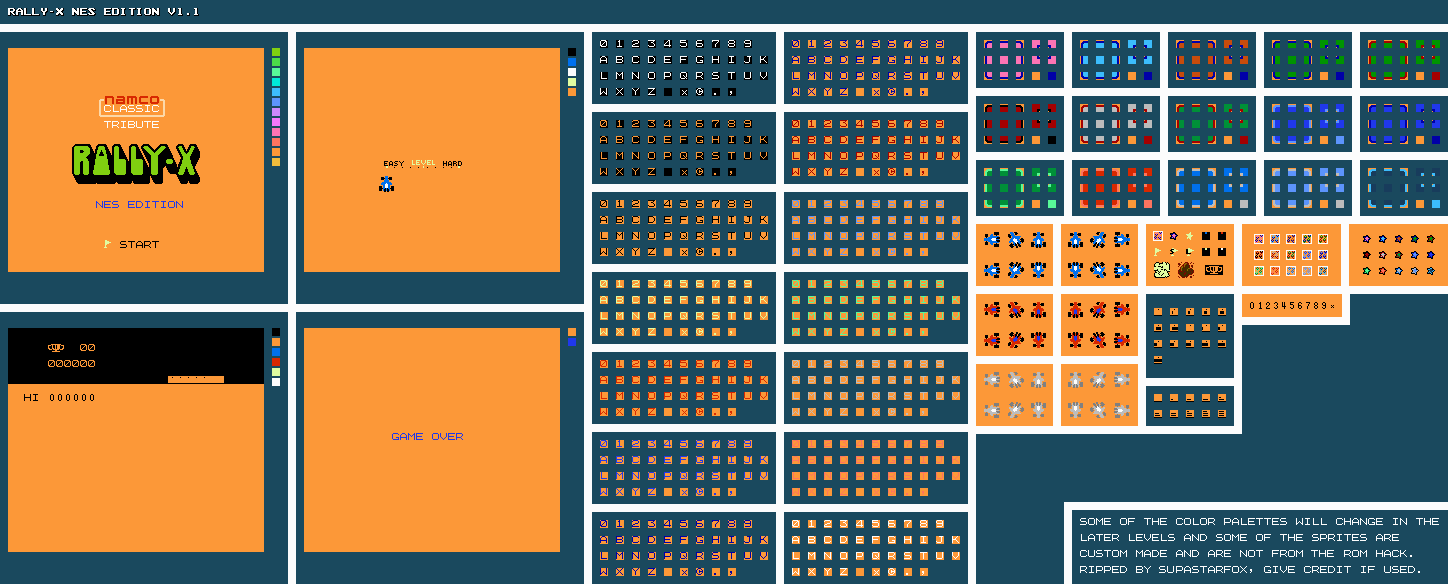This screenshot has height=584, width=1448.
Task: Click the CUSTOM MADE AND ARE NOT line
Action: (1247, 553)
